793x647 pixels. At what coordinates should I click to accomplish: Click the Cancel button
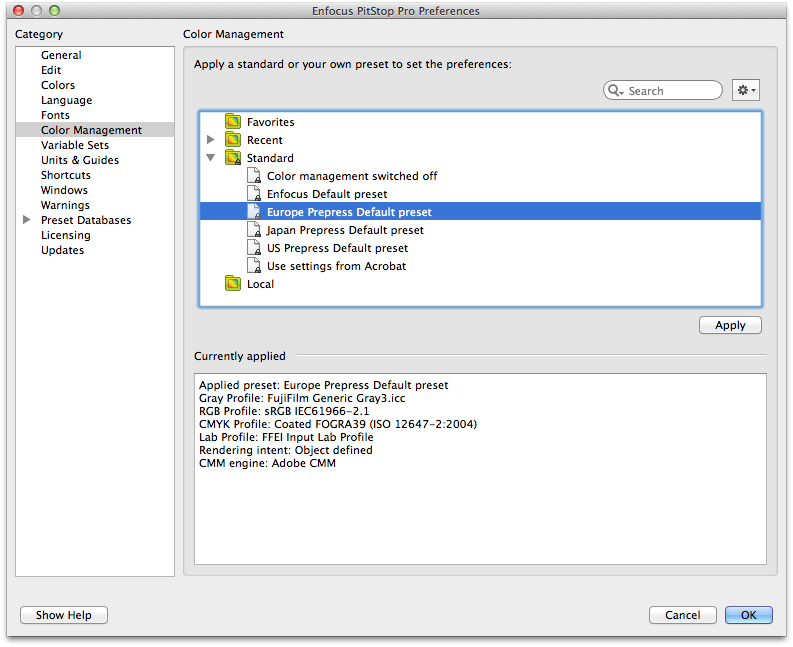(682, 615)
